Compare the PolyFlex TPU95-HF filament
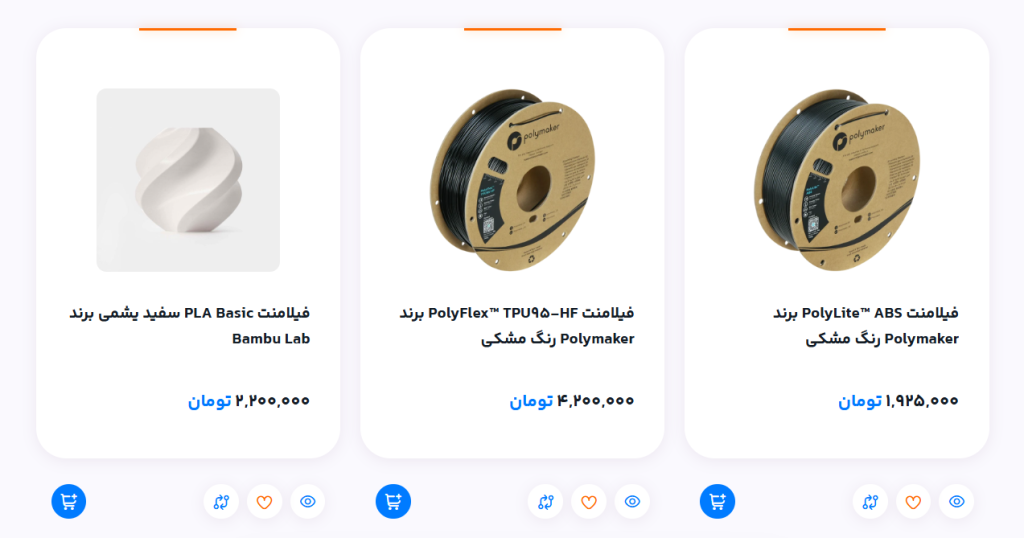Viewport: 1024px width, 538px height. 545,501
